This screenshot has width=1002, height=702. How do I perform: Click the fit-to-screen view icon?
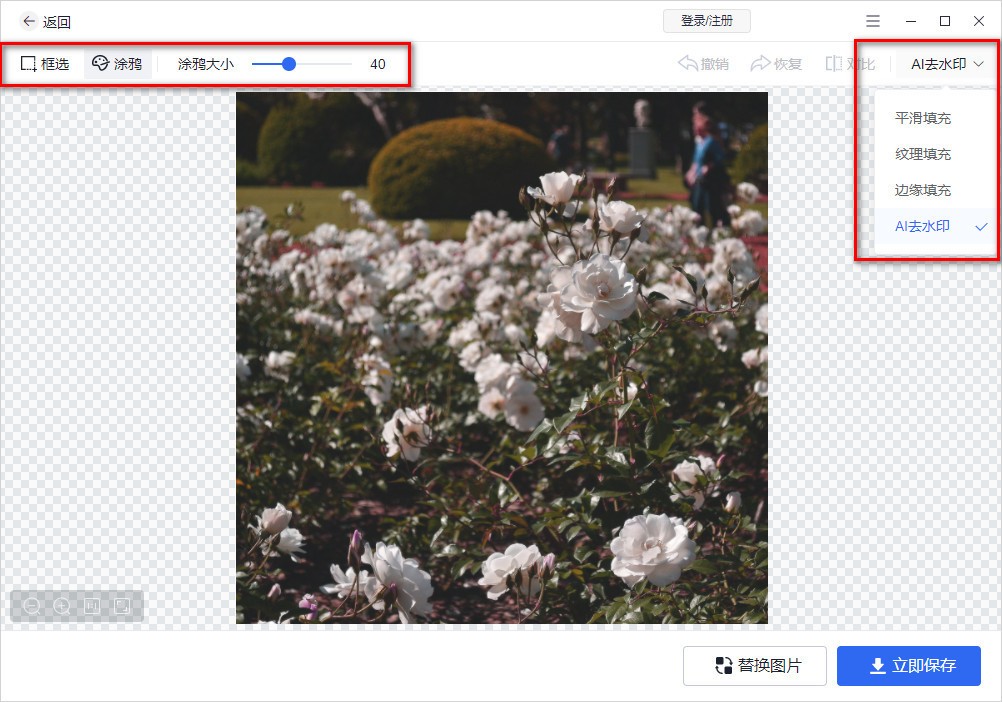pos(121,605)
